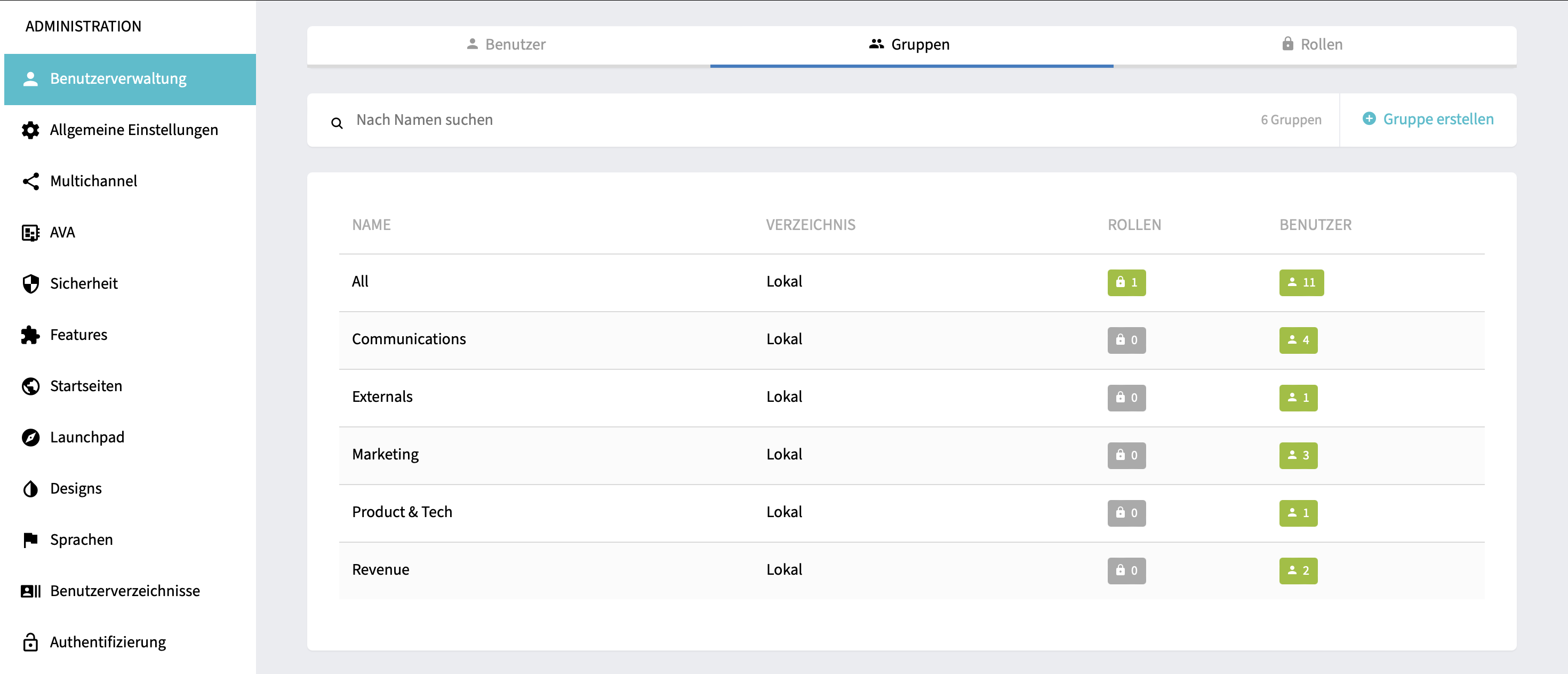
Task: Click Lokal in the Revenue row
Action: 784,570
